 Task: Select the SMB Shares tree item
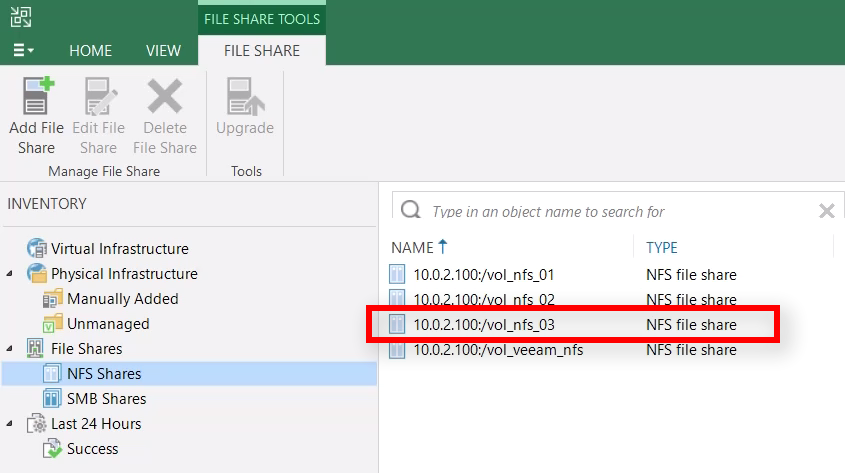106,399
